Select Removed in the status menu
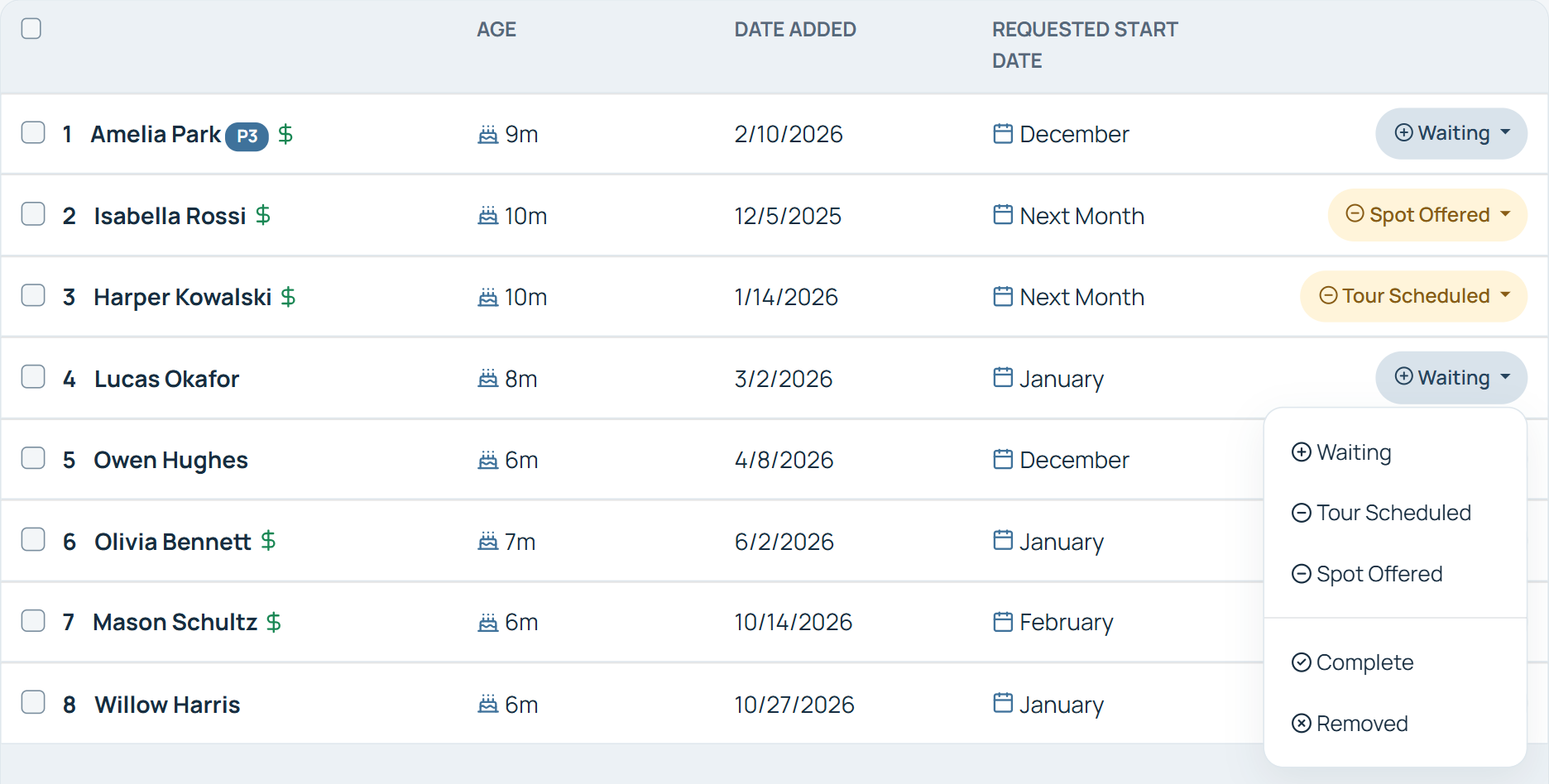 (x=1395, y=724)
